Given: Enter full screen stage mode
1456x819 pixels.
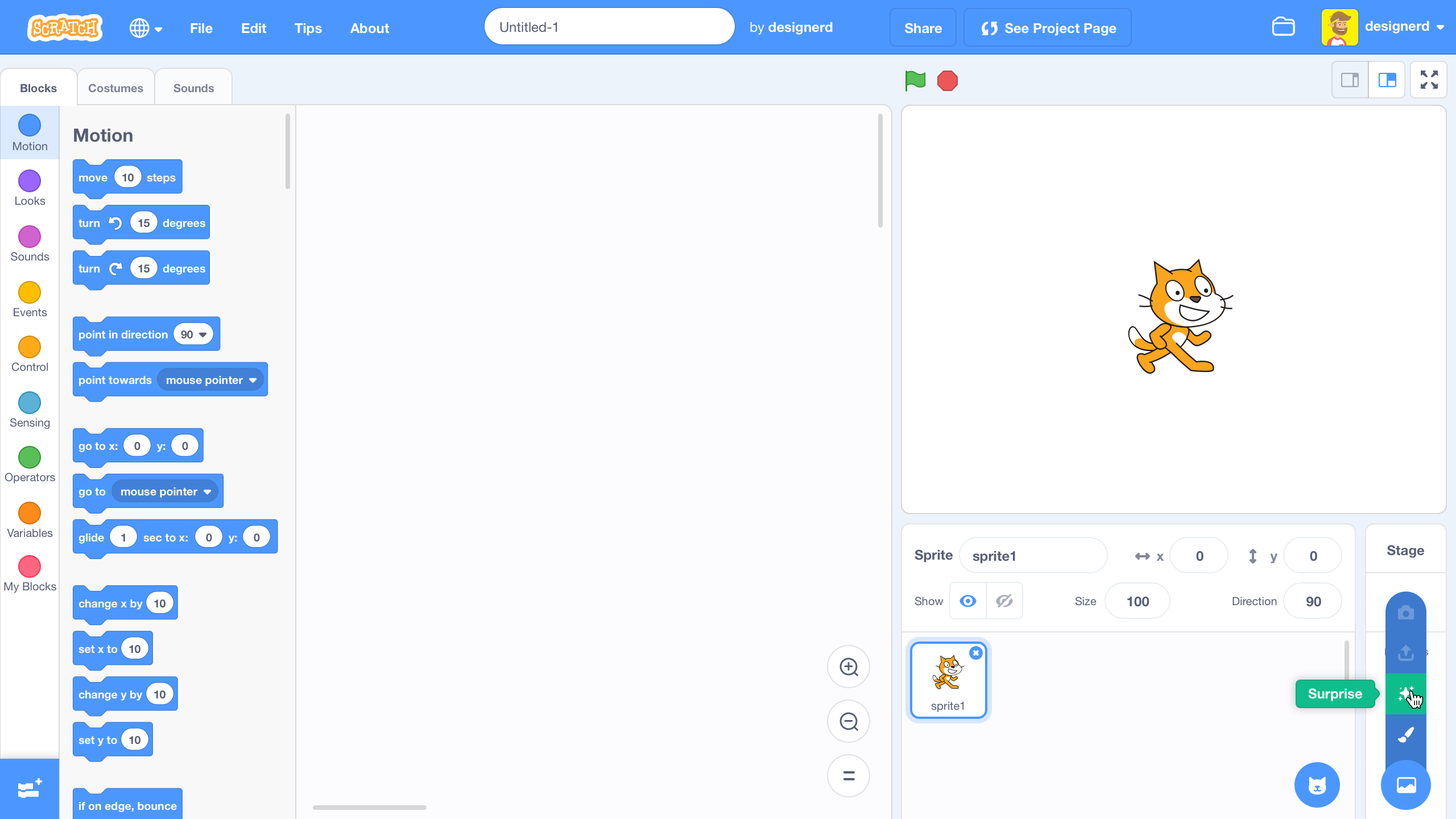Looking at the screenshot, I should pos(1429,80).
